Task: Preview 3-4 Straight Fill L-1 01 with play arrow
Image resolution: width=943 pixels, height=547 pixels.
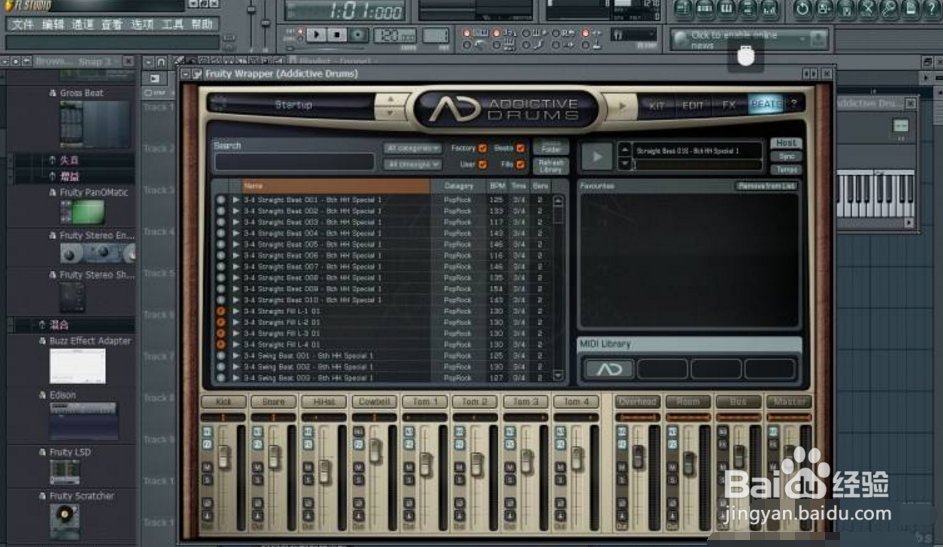Action: tap(236, 311)
